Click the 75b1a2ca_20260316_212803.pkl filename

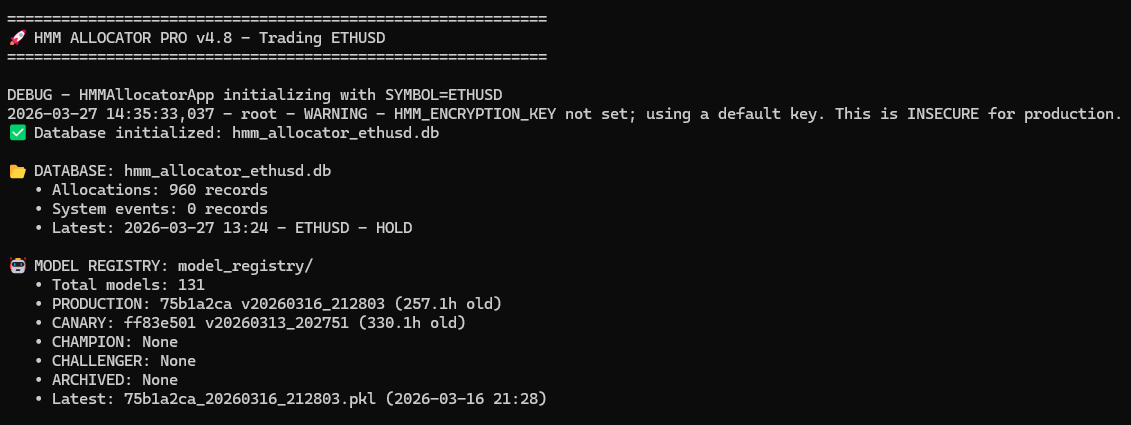249,399
